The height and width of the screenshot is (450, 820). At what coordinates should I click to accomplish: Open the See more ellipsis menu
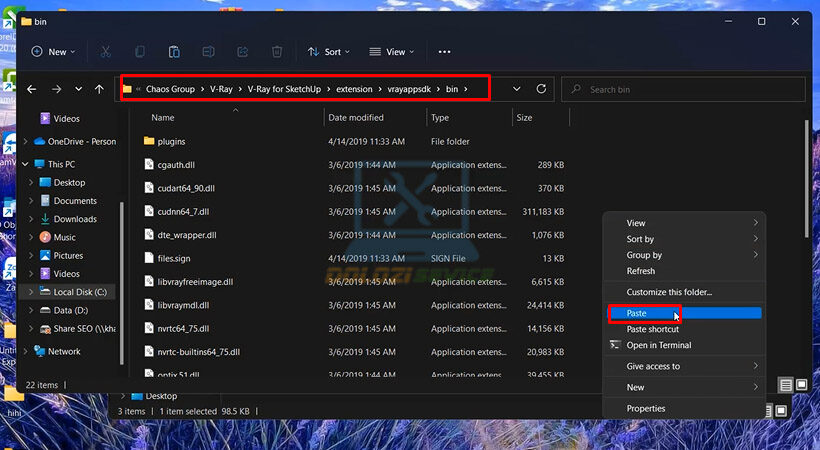point(445,52)
